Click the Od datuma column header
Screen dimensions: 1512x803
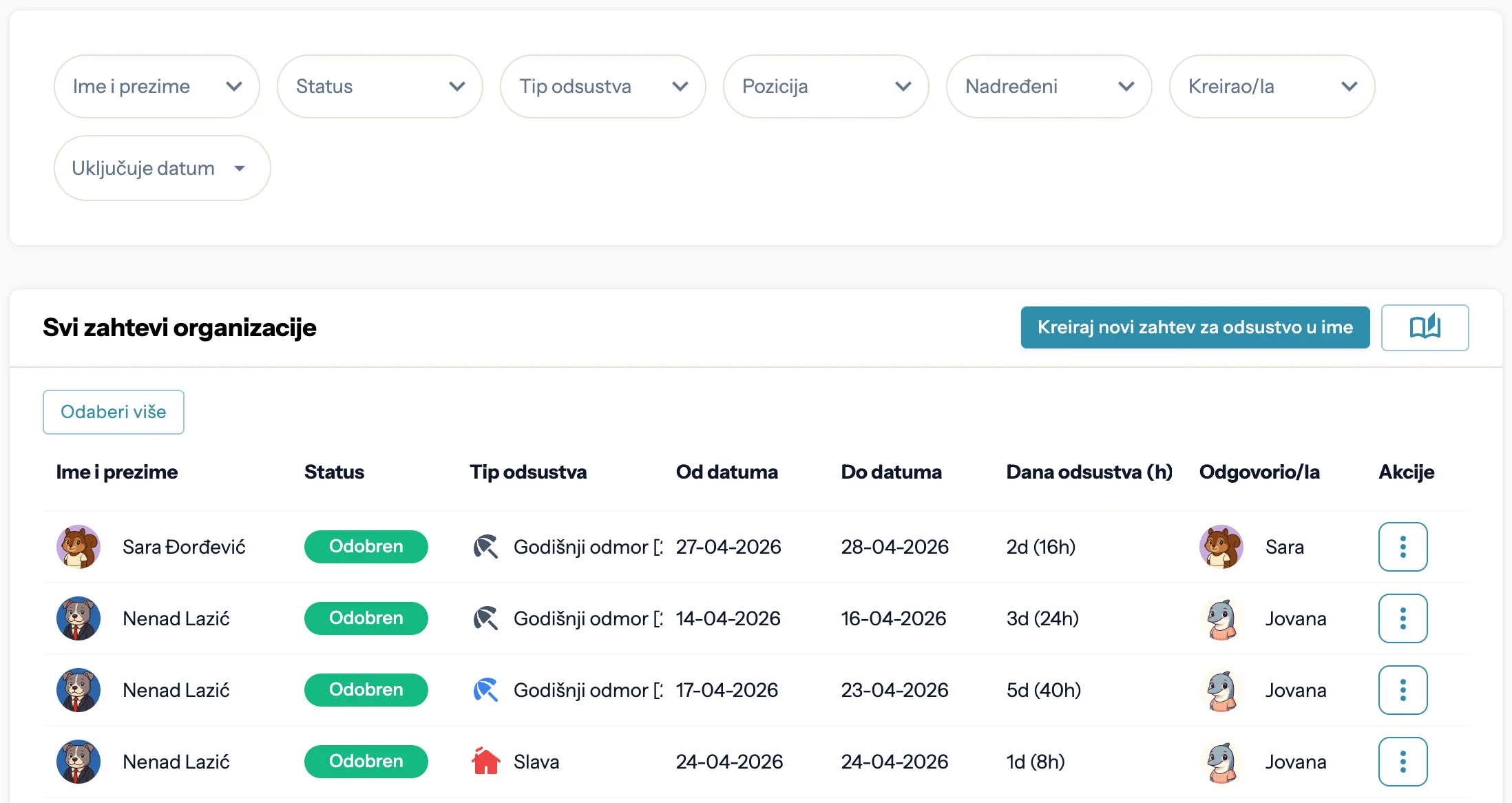point(726,472)
